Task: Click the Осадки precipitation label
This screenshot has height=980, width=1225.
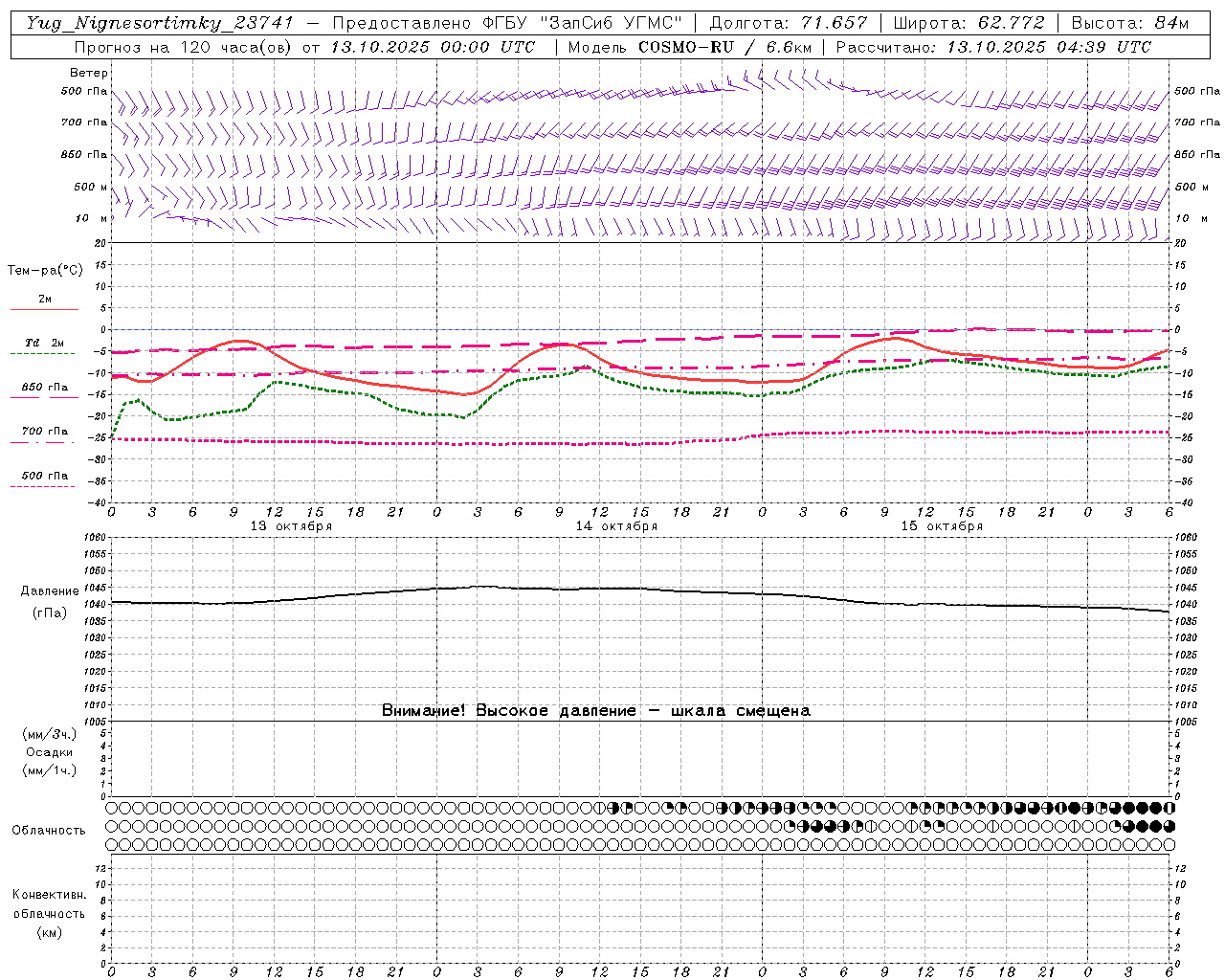Action: [50, 752]
